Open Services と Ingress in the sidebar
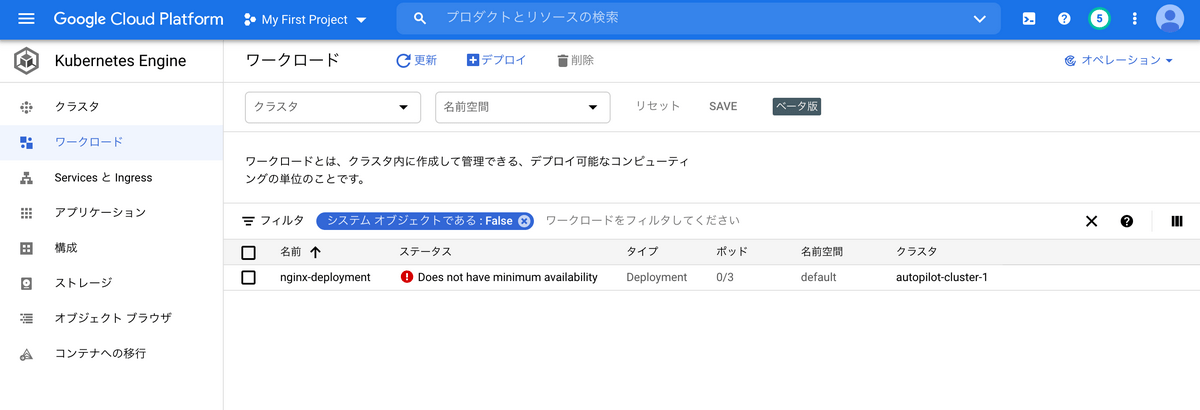 click(111, 177)
